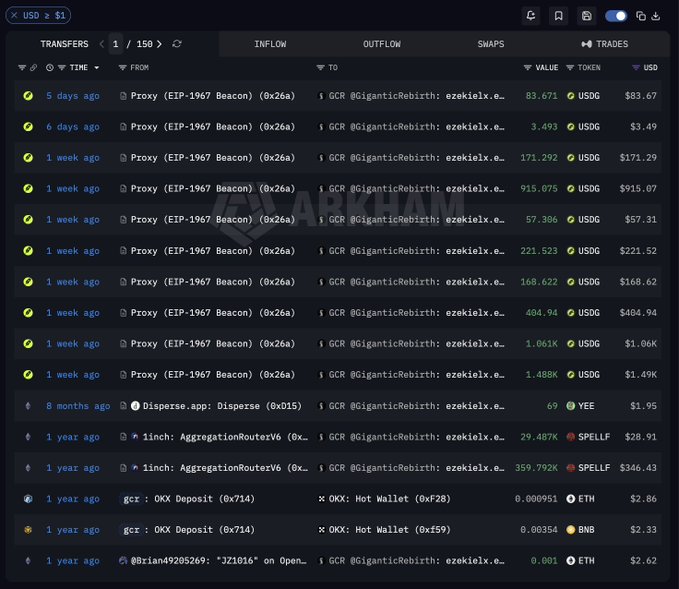Click the save disk icon
679x589 pixels.
tap(587, 16)
